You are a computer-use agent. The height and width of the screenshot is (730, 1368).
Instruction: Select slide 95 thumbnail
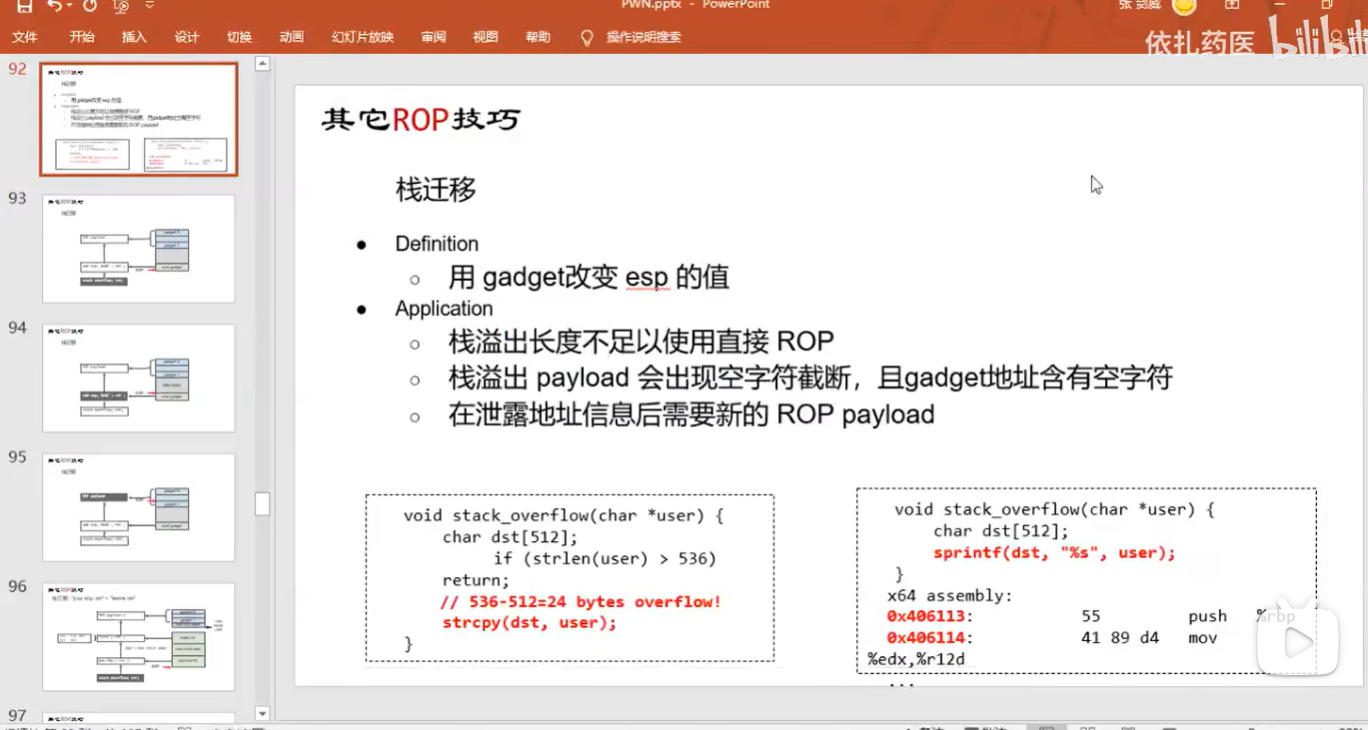pyautogui.click(x=139, y=507)
